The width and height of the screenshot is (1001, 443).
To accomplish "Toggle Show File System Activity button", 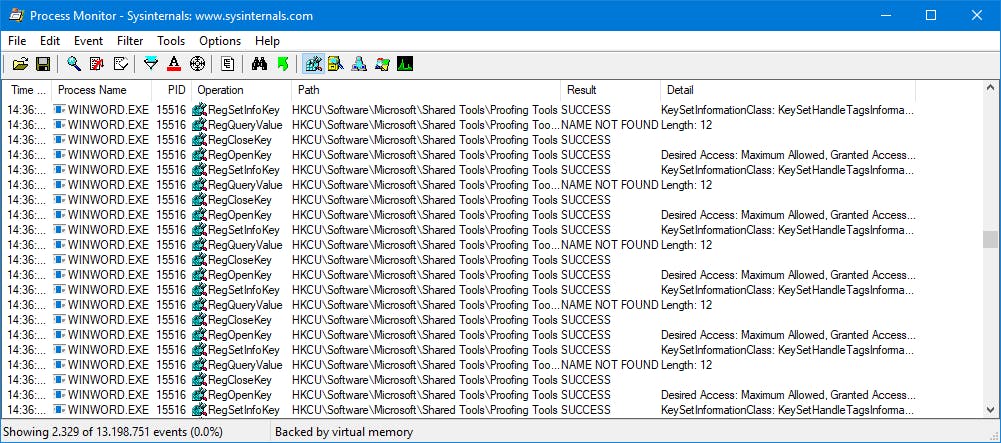I will pyautogui.click(x=335, y=64).
